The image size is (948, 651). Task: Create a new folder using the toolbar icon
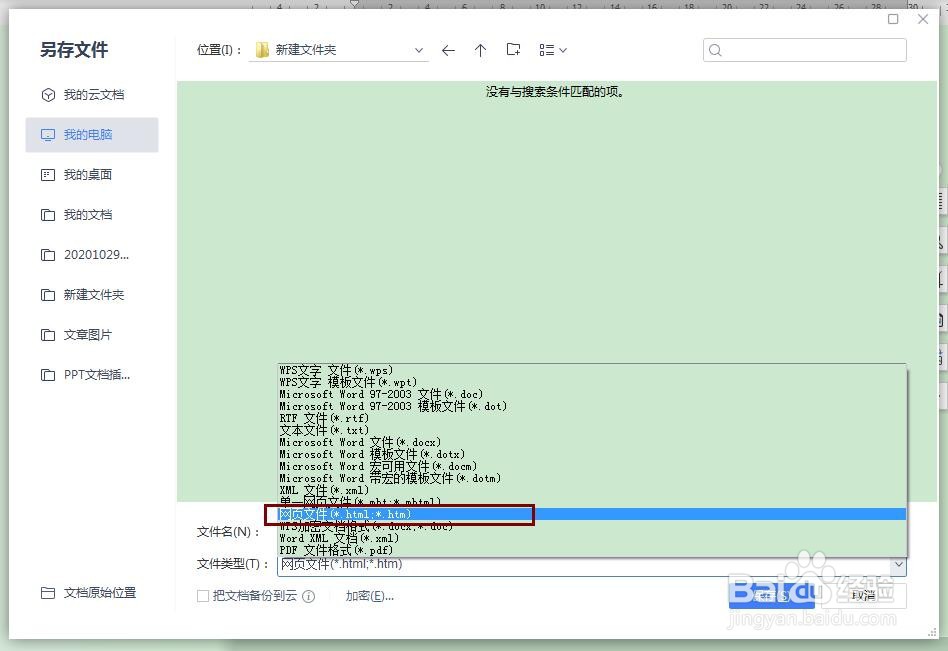point(513,49)
